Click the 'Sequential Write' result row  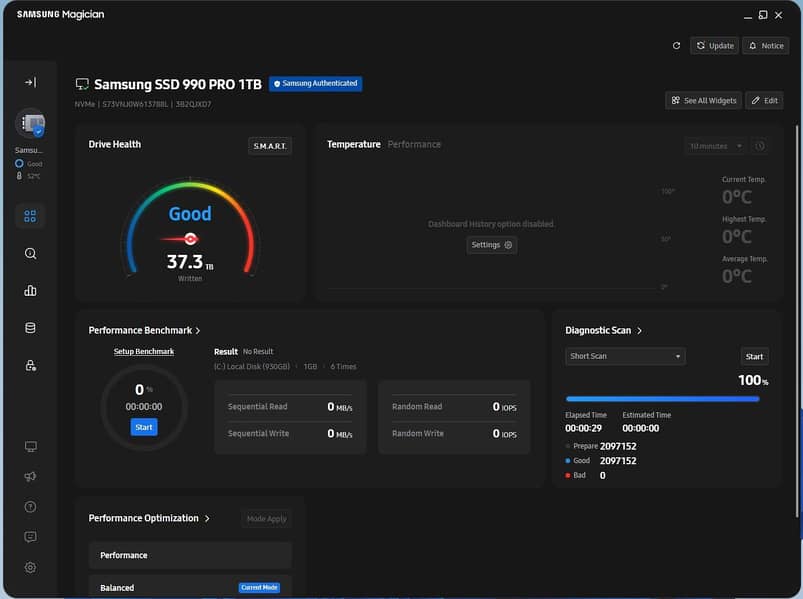coord(290,433)
